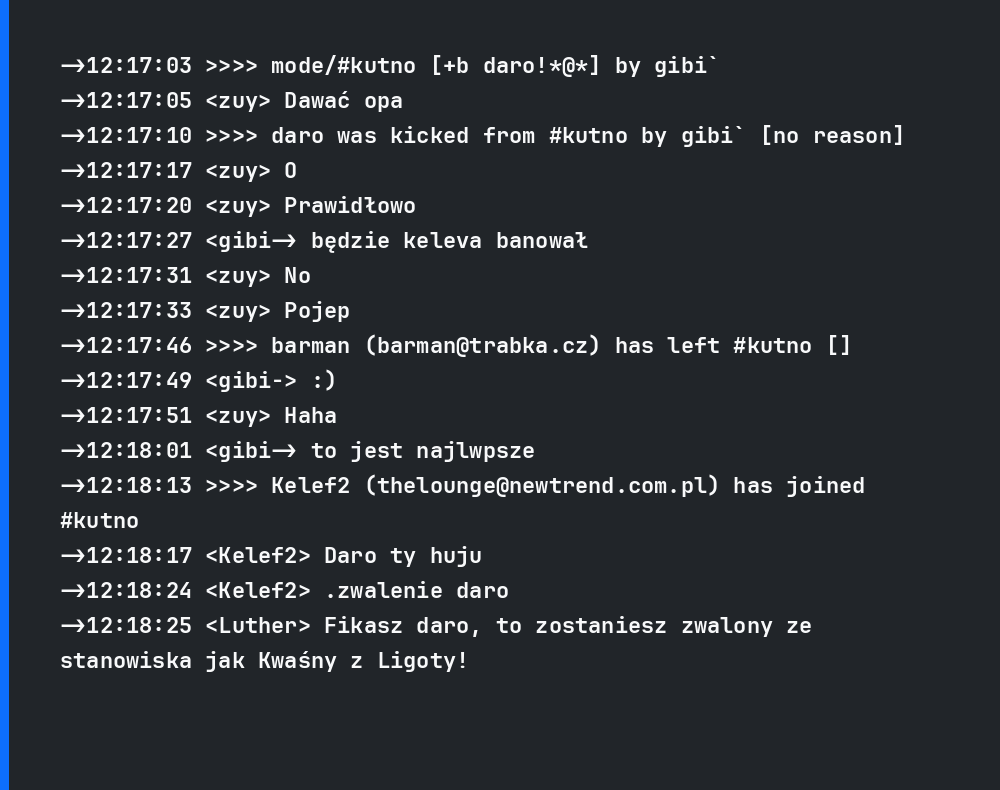The height and width of the screenshot is (790, 1000).
Task: Click the 12:17:03 timestamp
Action: (x=138, y=66)
